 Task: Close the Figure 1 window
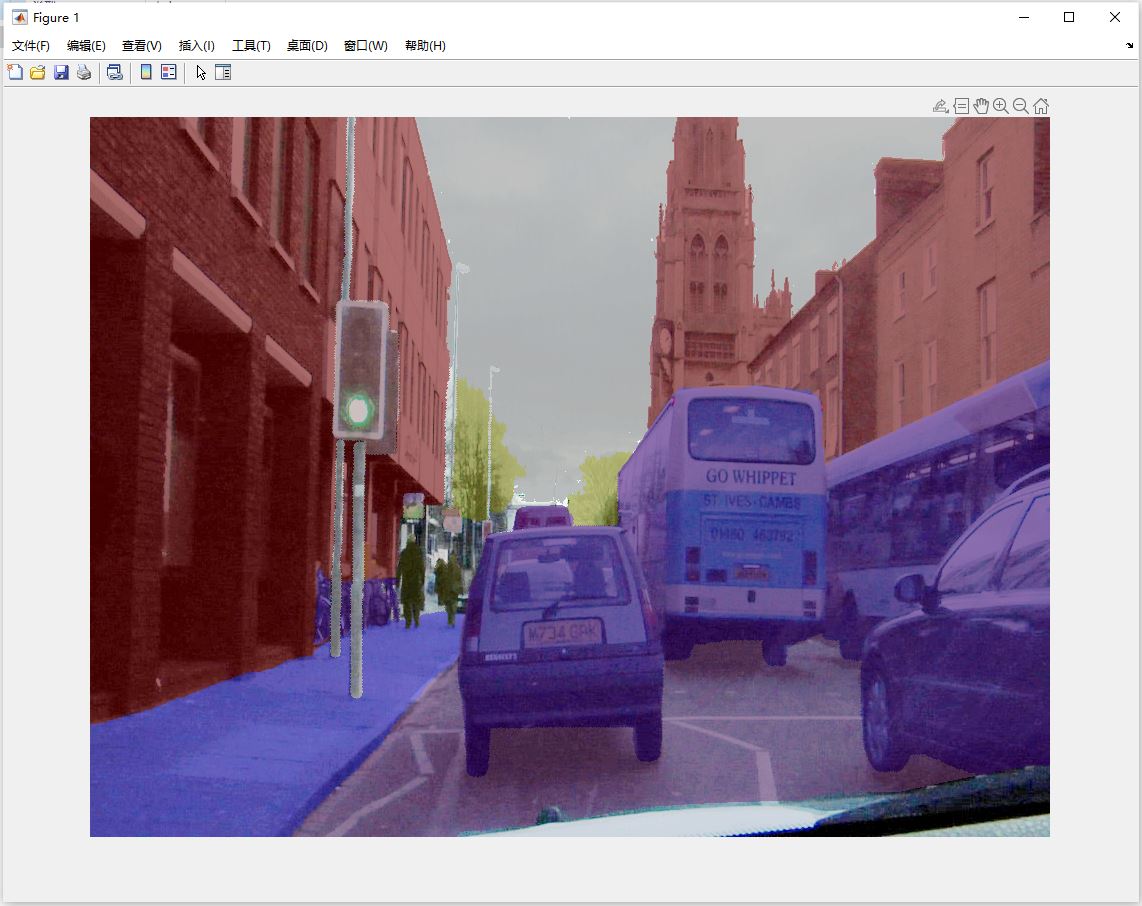coord(1115,17)
